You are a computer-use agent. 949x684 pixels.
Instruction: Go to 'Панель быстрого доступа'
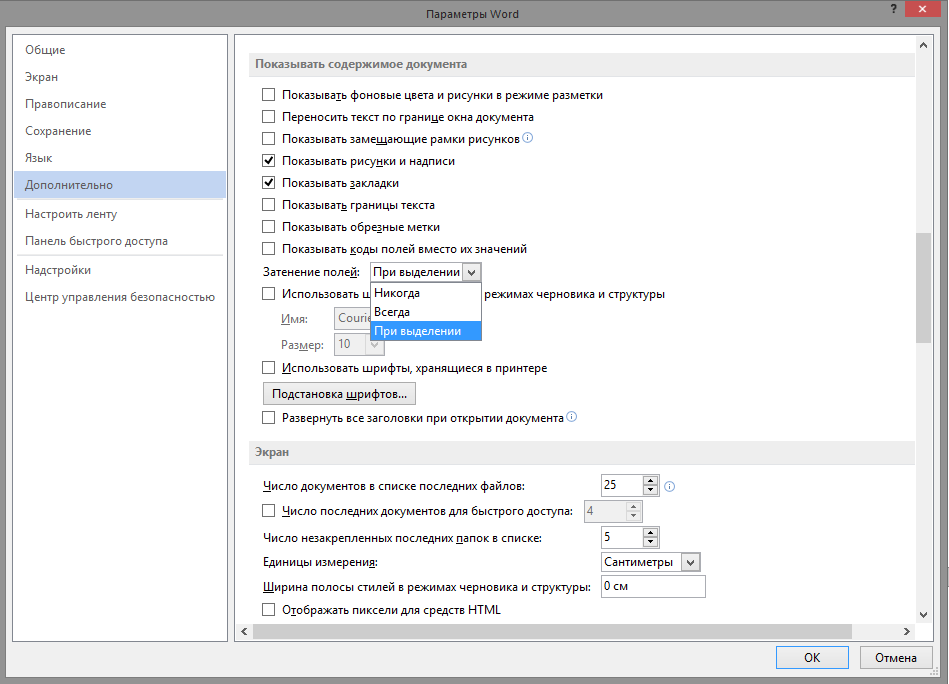click(120, 240)
